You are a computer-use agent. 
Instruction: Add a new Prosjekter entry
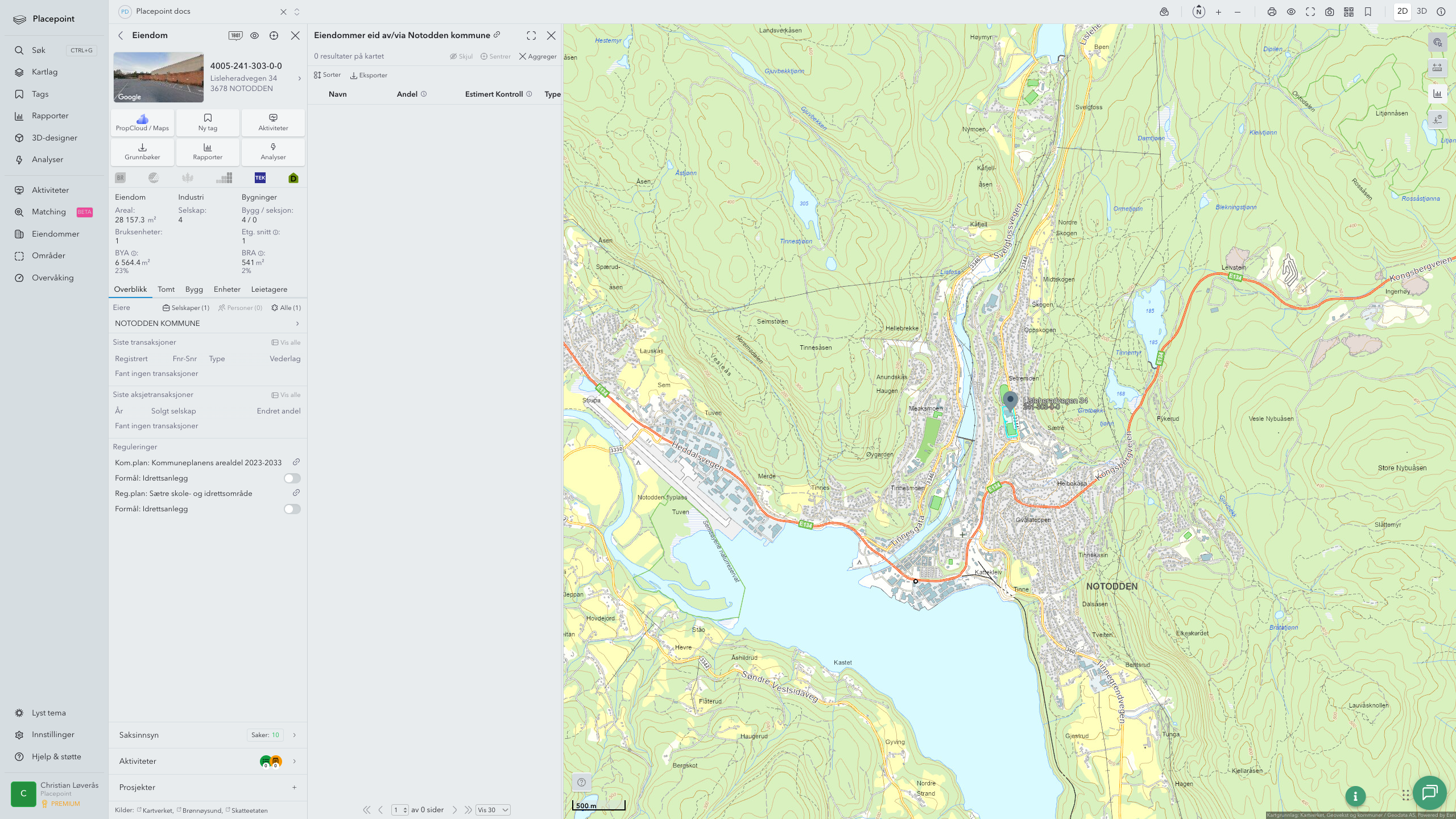click(294, 787)
